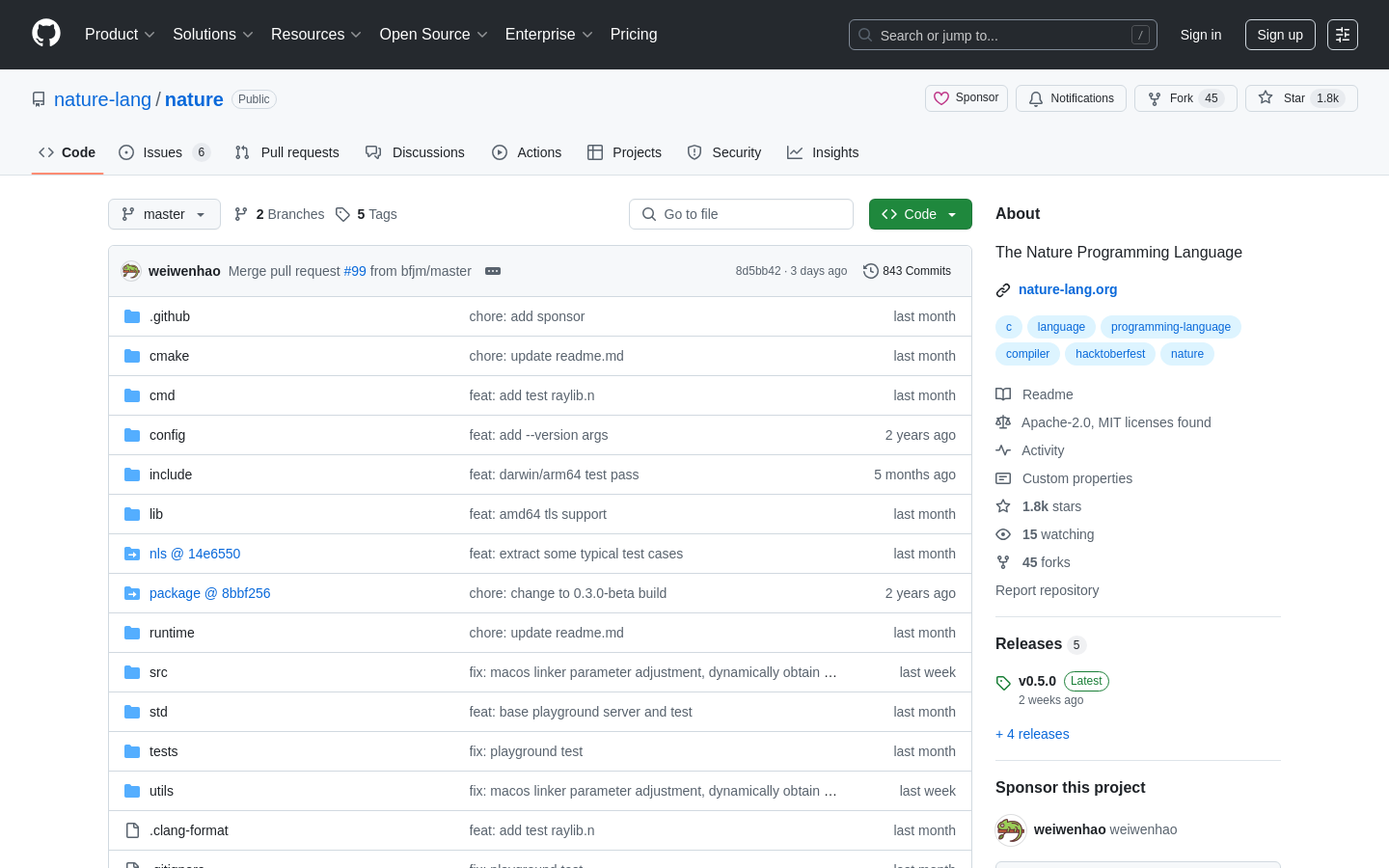Open the green Code dropdown button
The width and height of the screenshot is (1389, 868).
tap(920, 214)
